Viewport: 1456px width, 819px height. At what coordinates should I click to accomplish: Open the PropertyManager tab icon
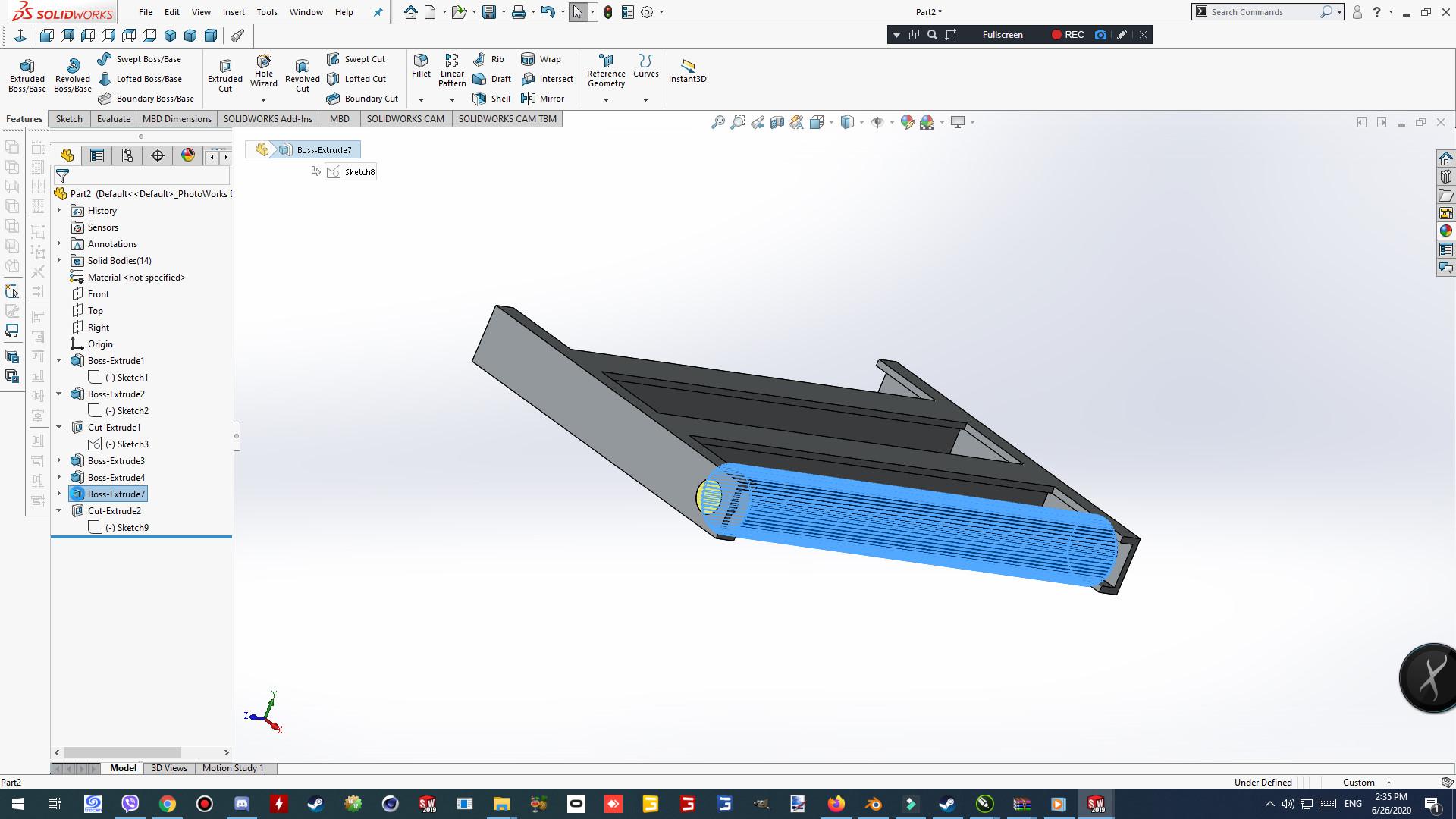coord(97,155)
